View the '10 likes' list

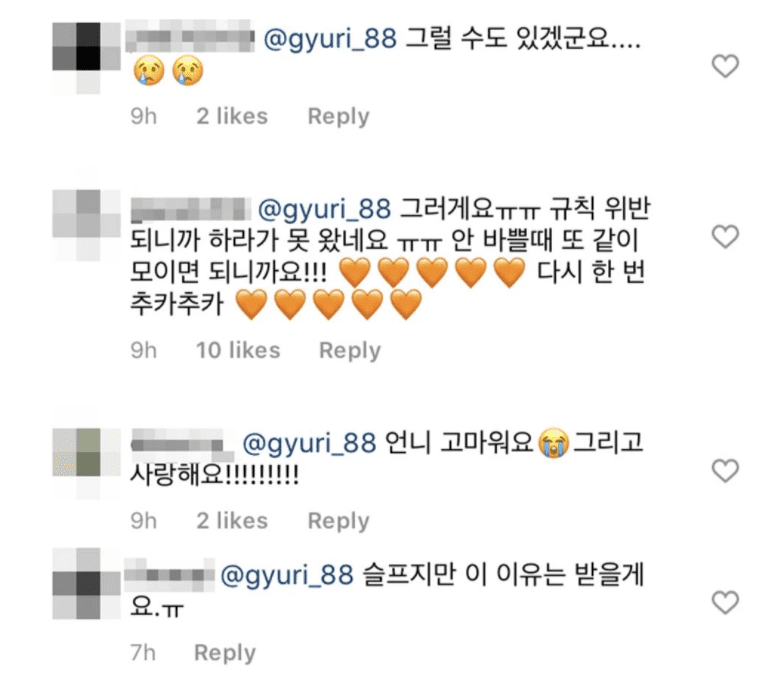(x=238, y=351)
